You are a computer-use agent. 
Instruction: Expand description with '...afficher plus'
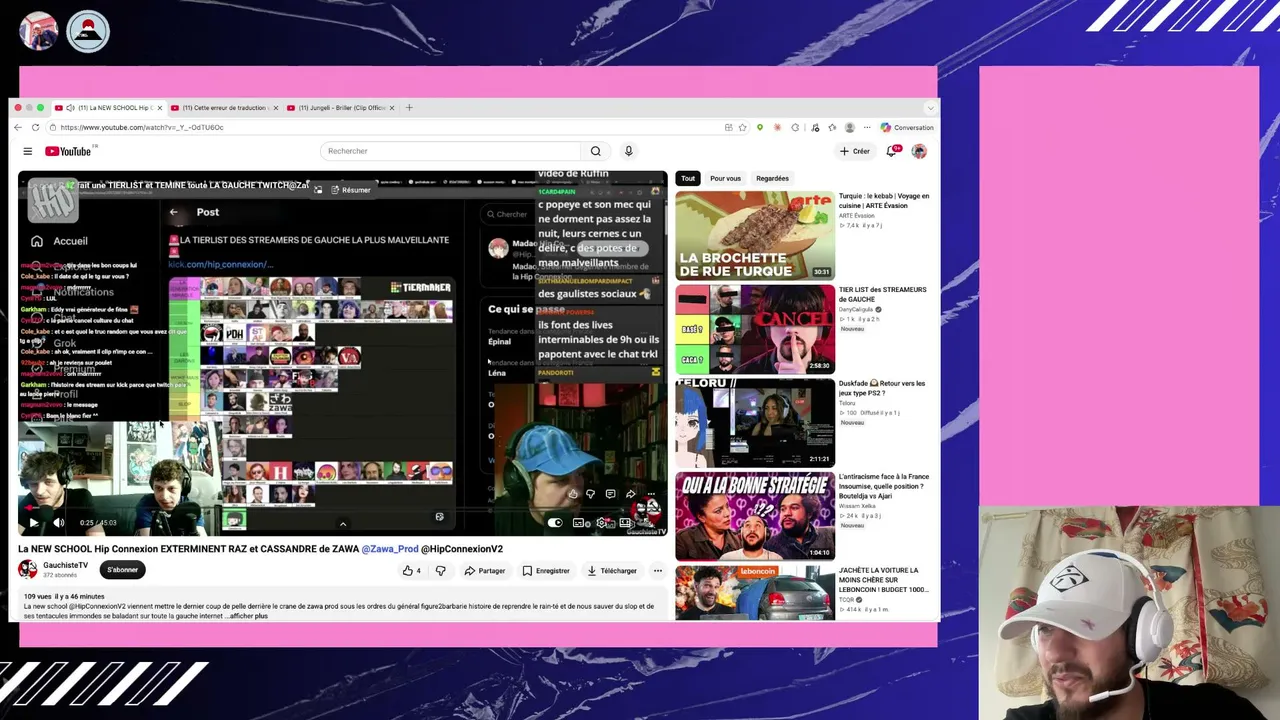click(247, 616)
